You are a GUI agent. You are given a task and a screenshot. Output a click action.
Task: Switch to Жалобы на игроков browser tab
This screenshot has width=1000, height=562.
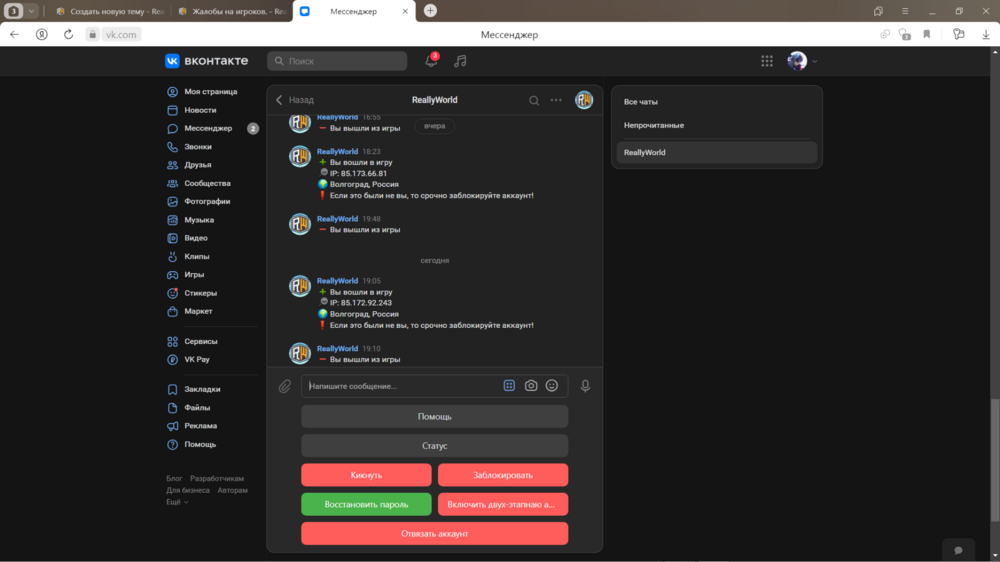pyautogui.click(x=232, y=11)
